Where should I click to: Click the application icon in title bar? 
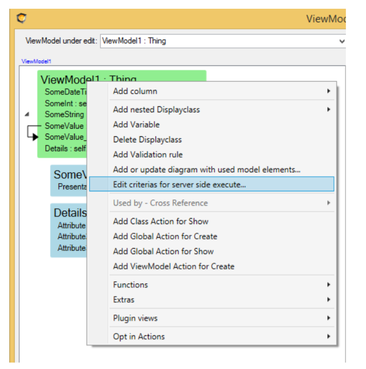coord(21,18)
